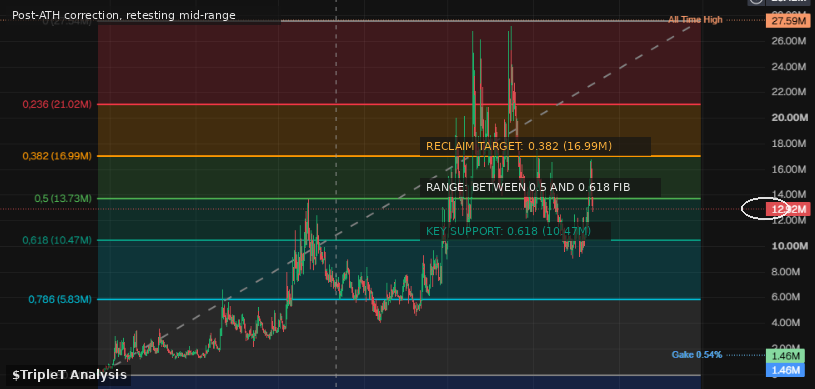Select the chart title 'Post-ATH correction, retesting mid-range'
Image resolution: width=815 pixels, height=389 pixels.
[x=124, y=15]
